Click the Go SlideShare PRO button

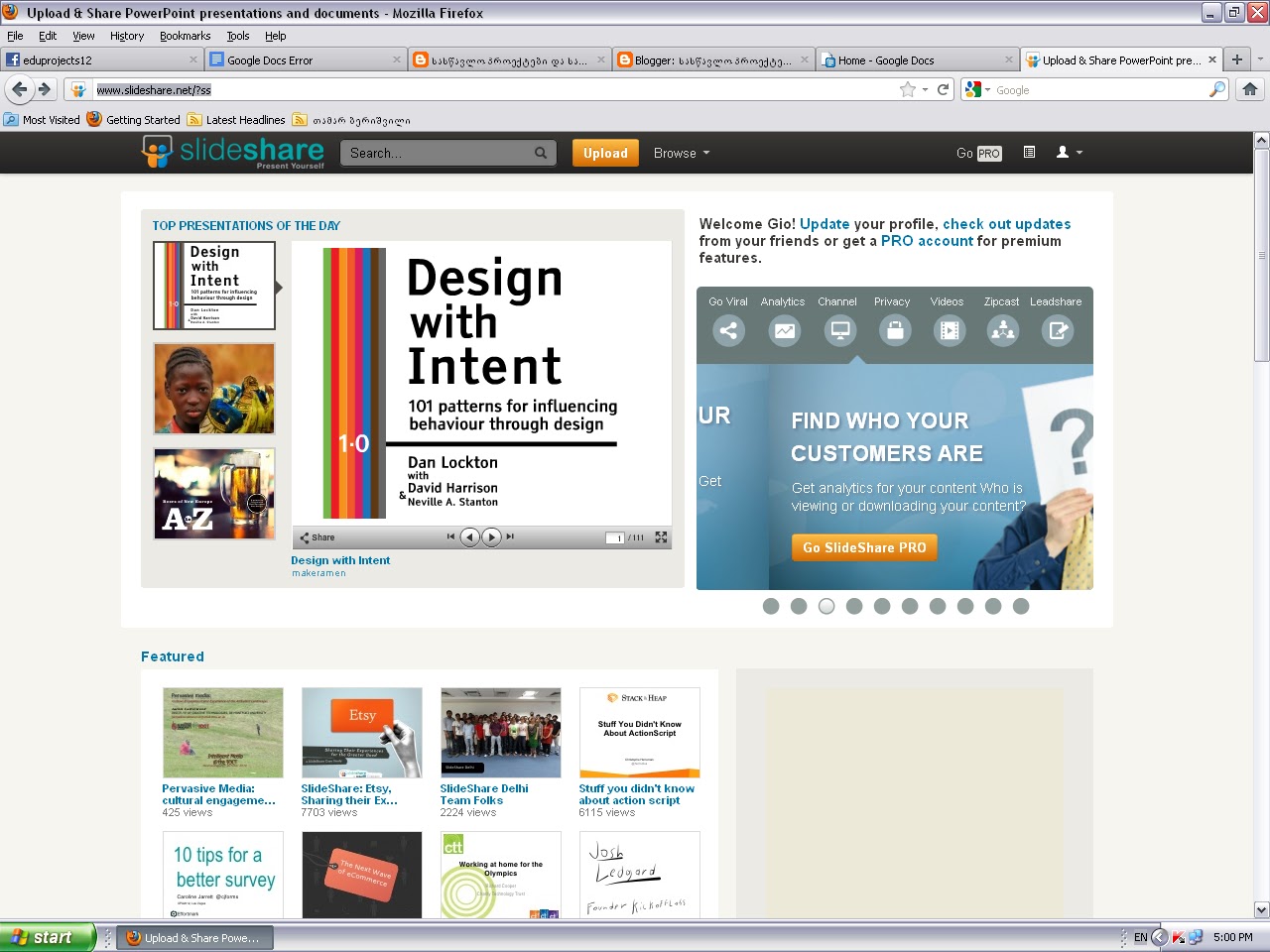click(864, 547)
